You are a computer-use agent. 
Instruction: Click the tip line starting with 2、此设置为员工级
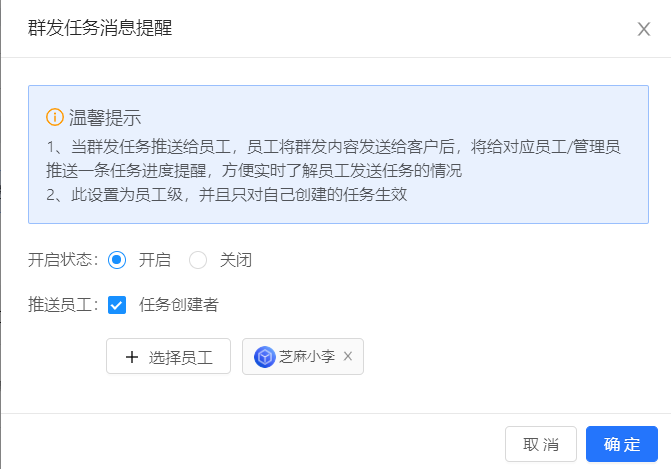pos(226,195)
